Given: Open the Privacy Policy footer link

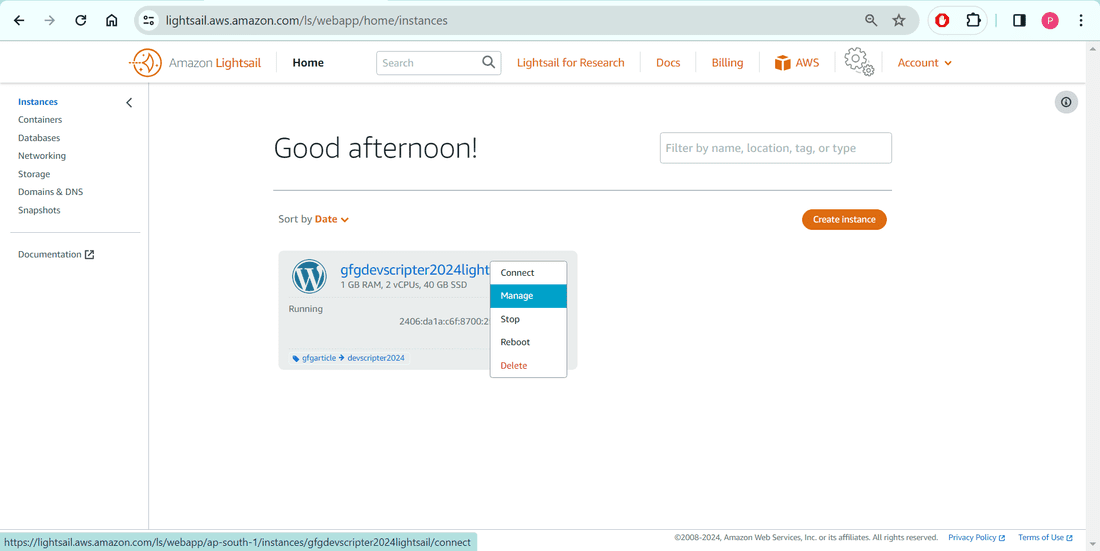Looking at the screenshot, I should click(x=977, y=538).
